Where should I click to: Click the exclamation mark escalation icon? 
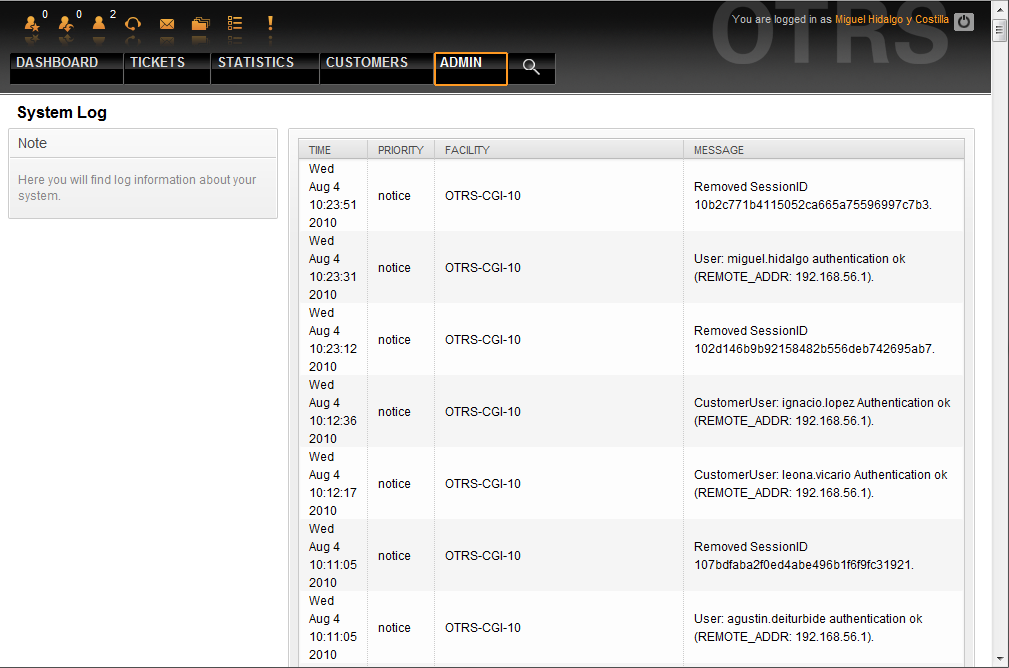pyautogui.click(x=270, y=23)
